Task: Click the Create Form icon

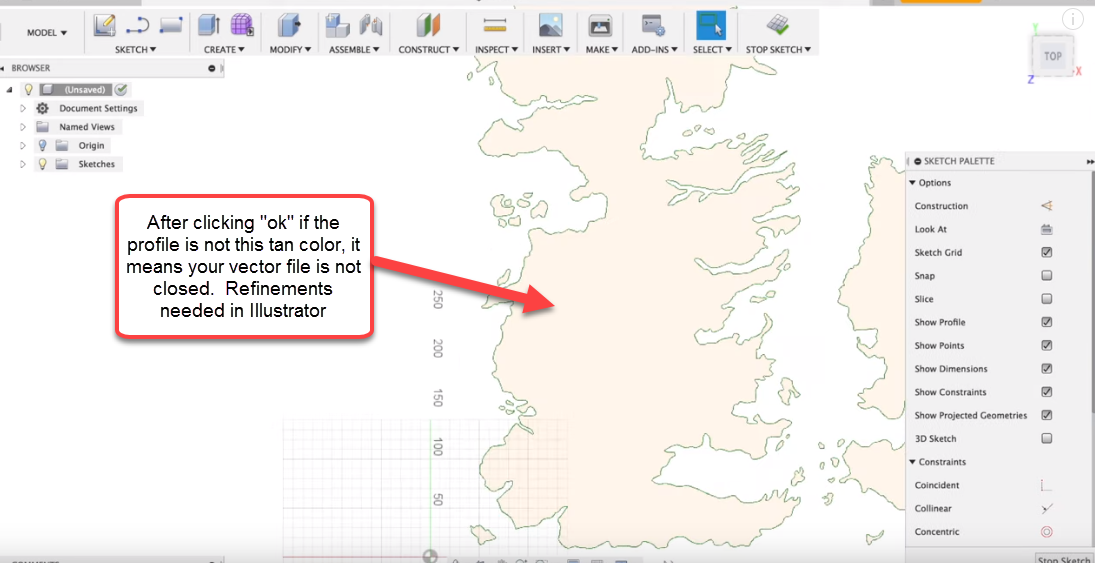Action: (x=242, y=26)
